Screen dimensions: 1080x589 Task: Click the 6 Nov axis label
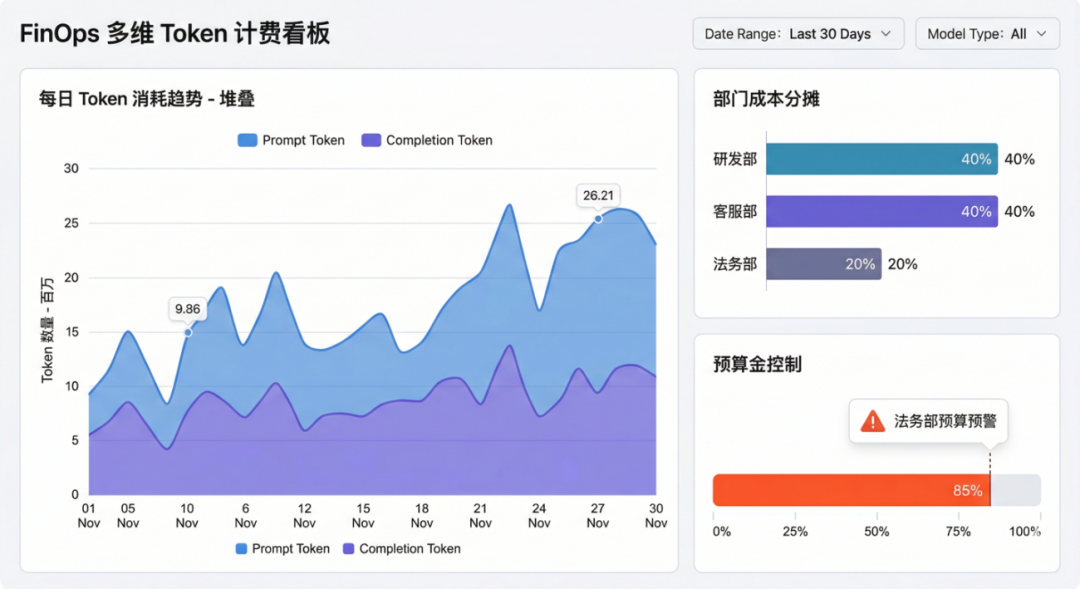pyautogui.click(x=245, y=516)
